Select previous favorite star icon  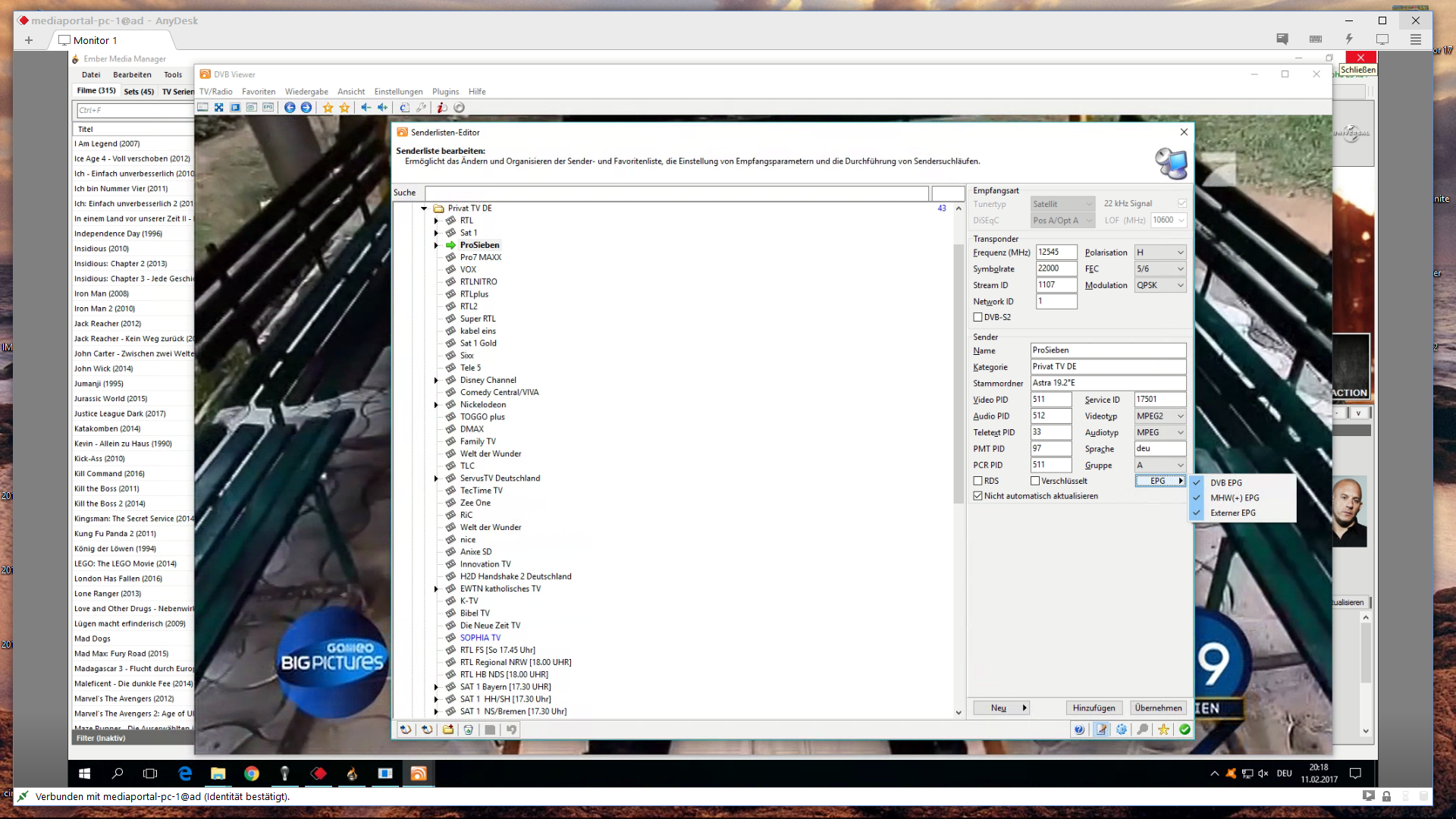(x=328, y=108)
